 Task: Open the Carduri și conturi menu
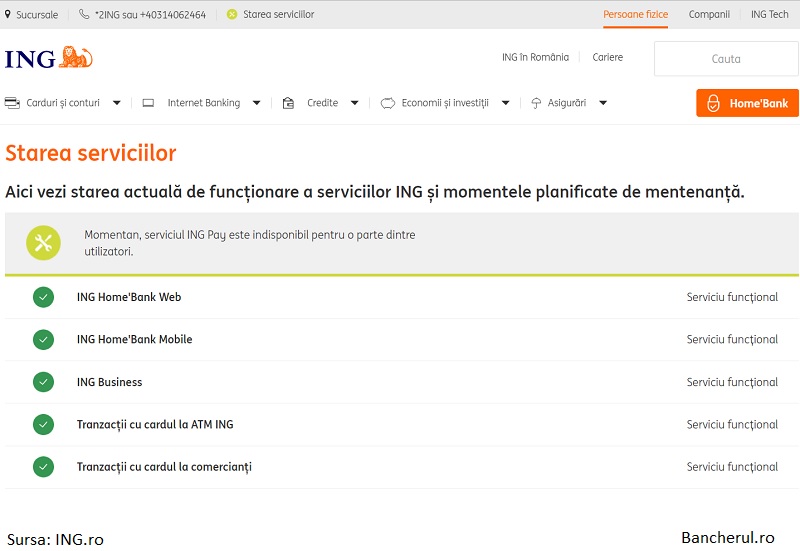pyautogui.click(x=63, y=103)
